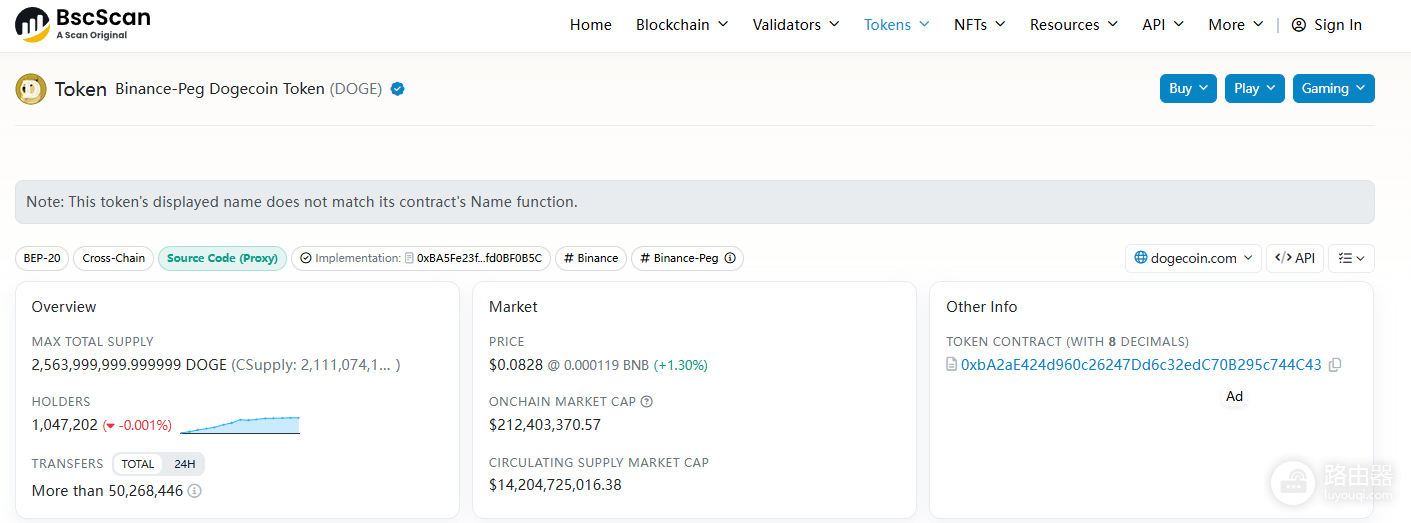
Task: Open the More menu
Action: click(x=1236, y=25)
